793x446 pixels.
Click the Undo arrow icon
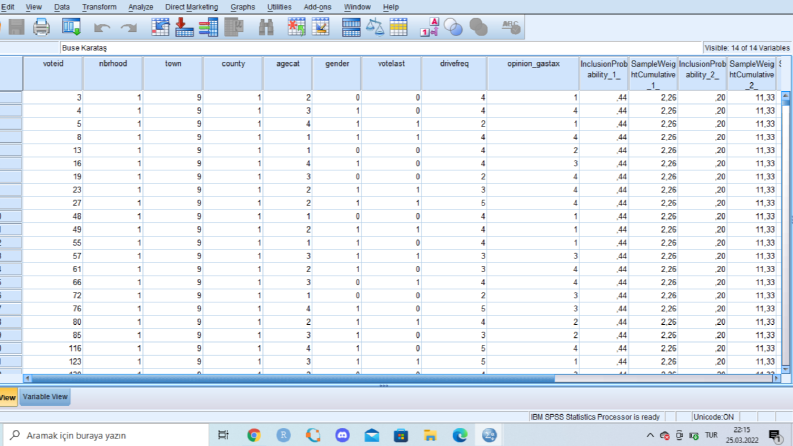coord(102,28)
